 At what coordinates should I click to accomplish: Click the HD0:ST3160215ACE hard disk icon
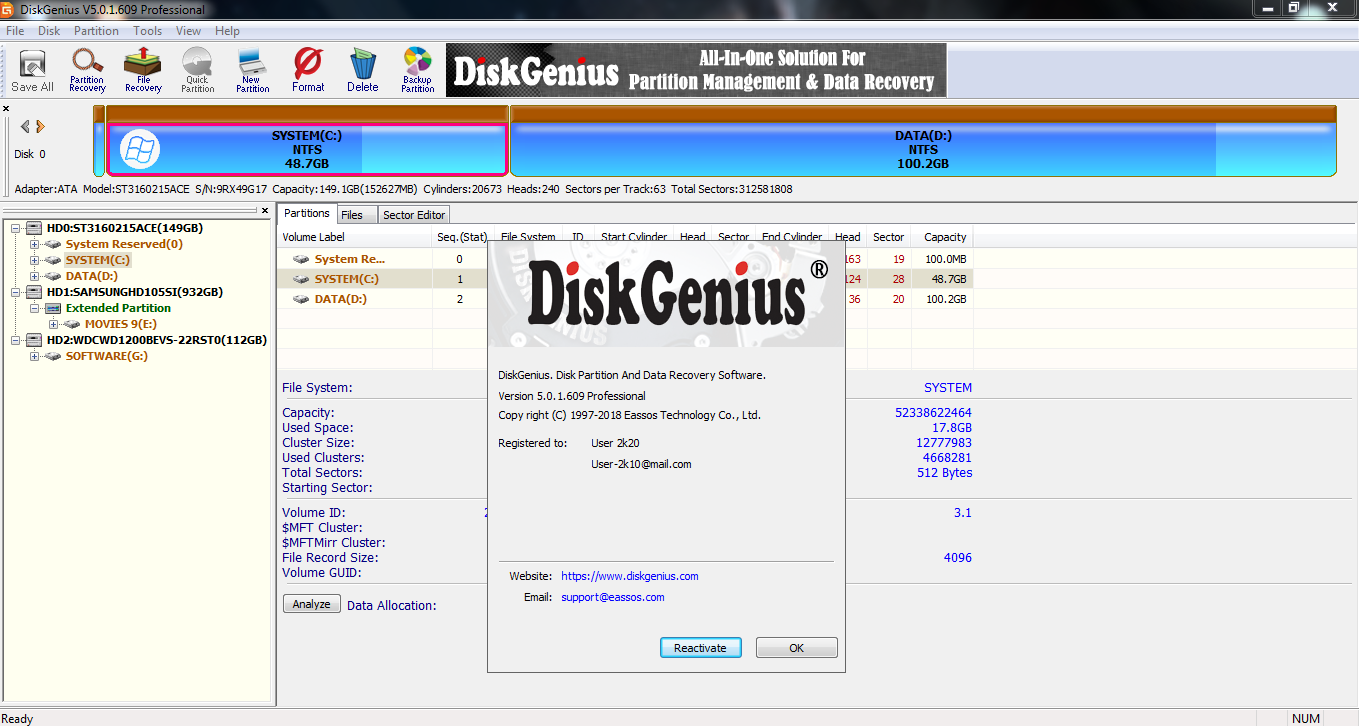(35, 228)
